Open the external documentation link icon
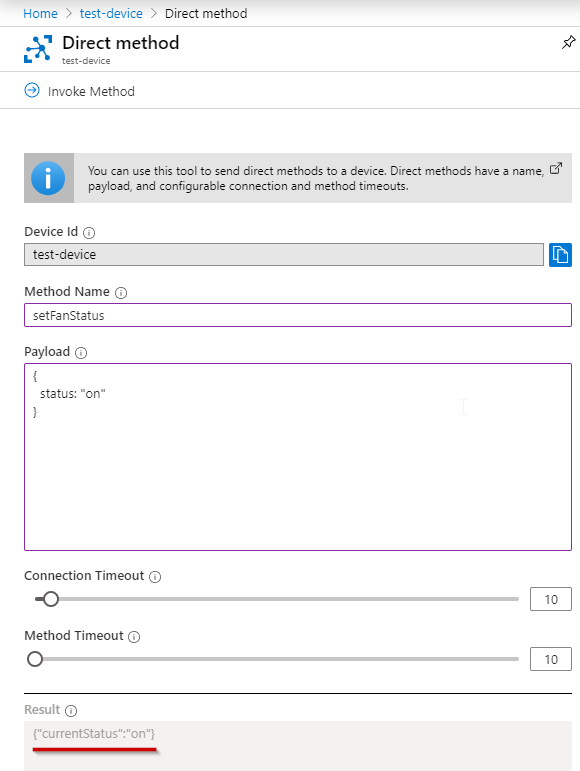The height and width of the screenshot is (771, 580). pyautogui.click(x=555, y=169)
